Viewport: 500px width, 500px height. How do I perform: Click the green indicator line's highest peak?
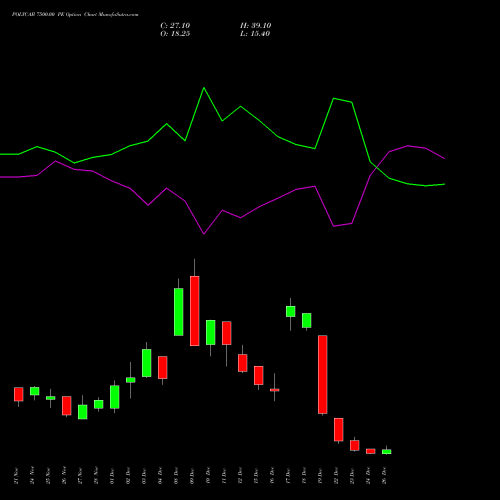point(204,88)
